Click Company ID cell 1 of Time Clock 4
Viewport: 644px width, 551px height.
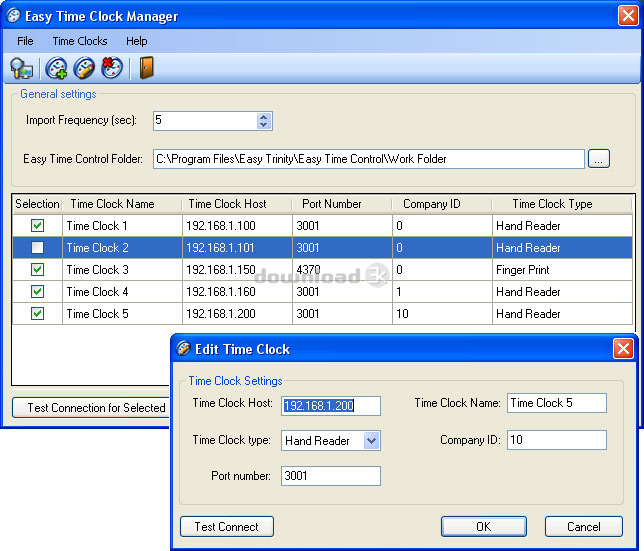[442, 292]
